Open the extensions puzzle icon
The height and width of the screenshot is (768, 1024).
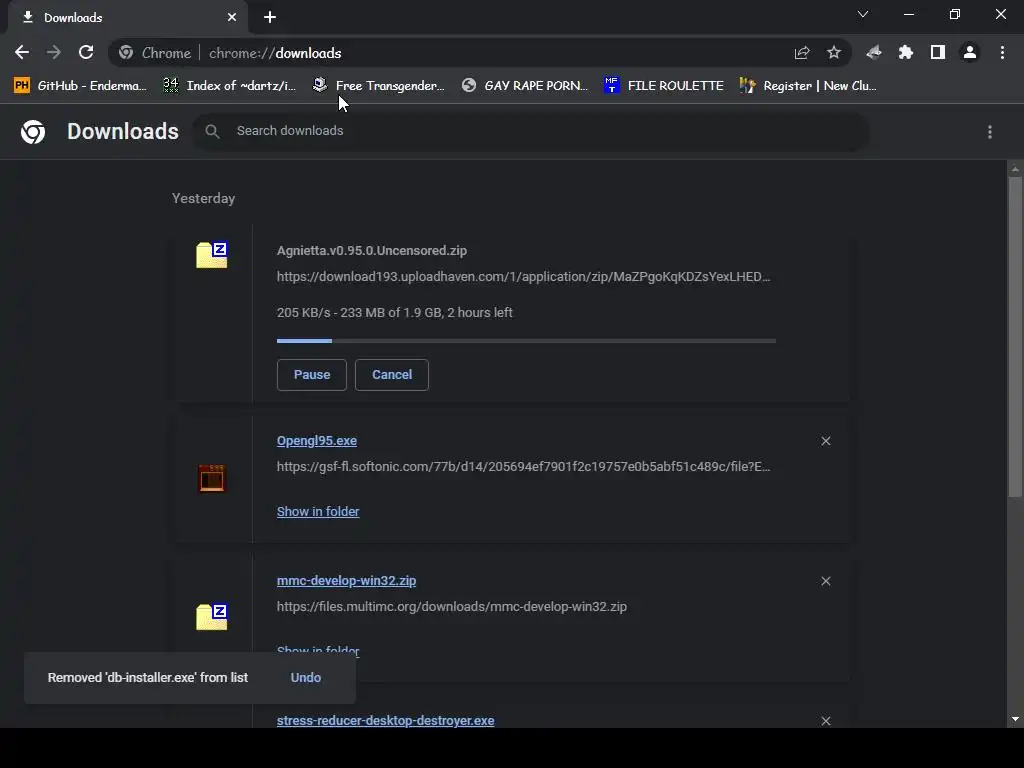(906, 53)
